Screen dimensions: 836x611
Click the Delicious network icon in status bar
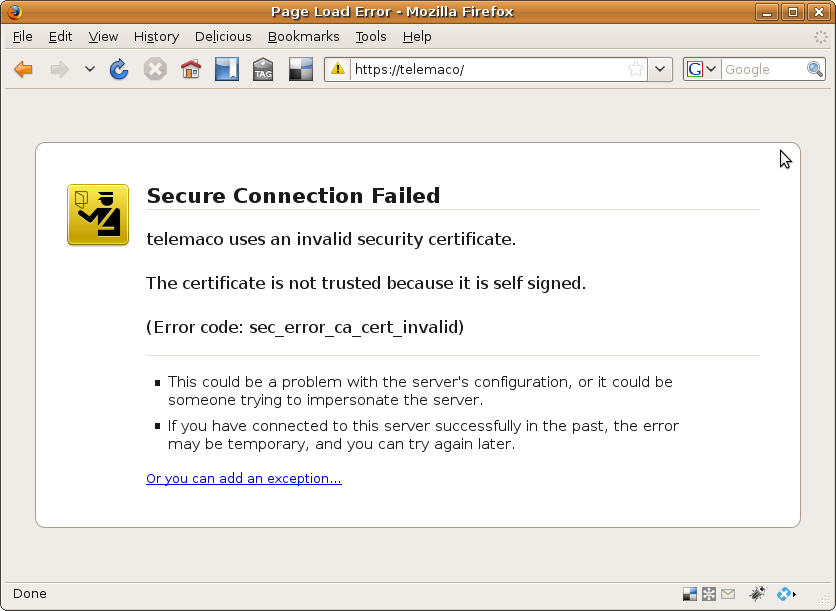[x=708, y=593]
